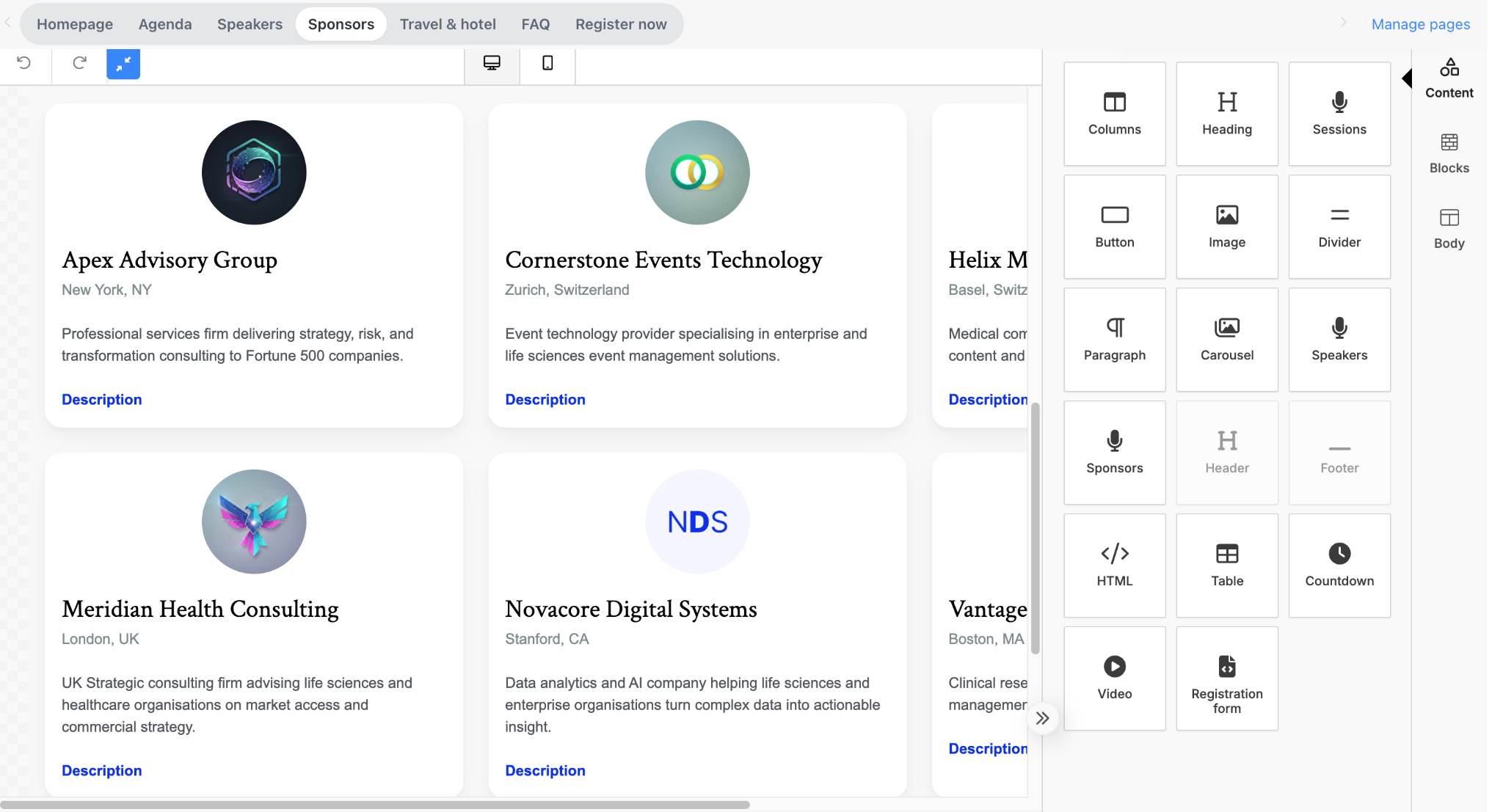Select the Sponsors page tab
1503x812 pixels.
point(341,24)
